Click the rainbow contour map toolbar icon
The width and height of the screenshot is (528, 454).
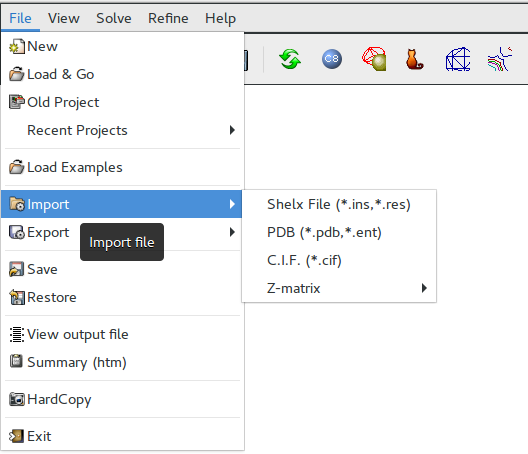pos(500,59)
